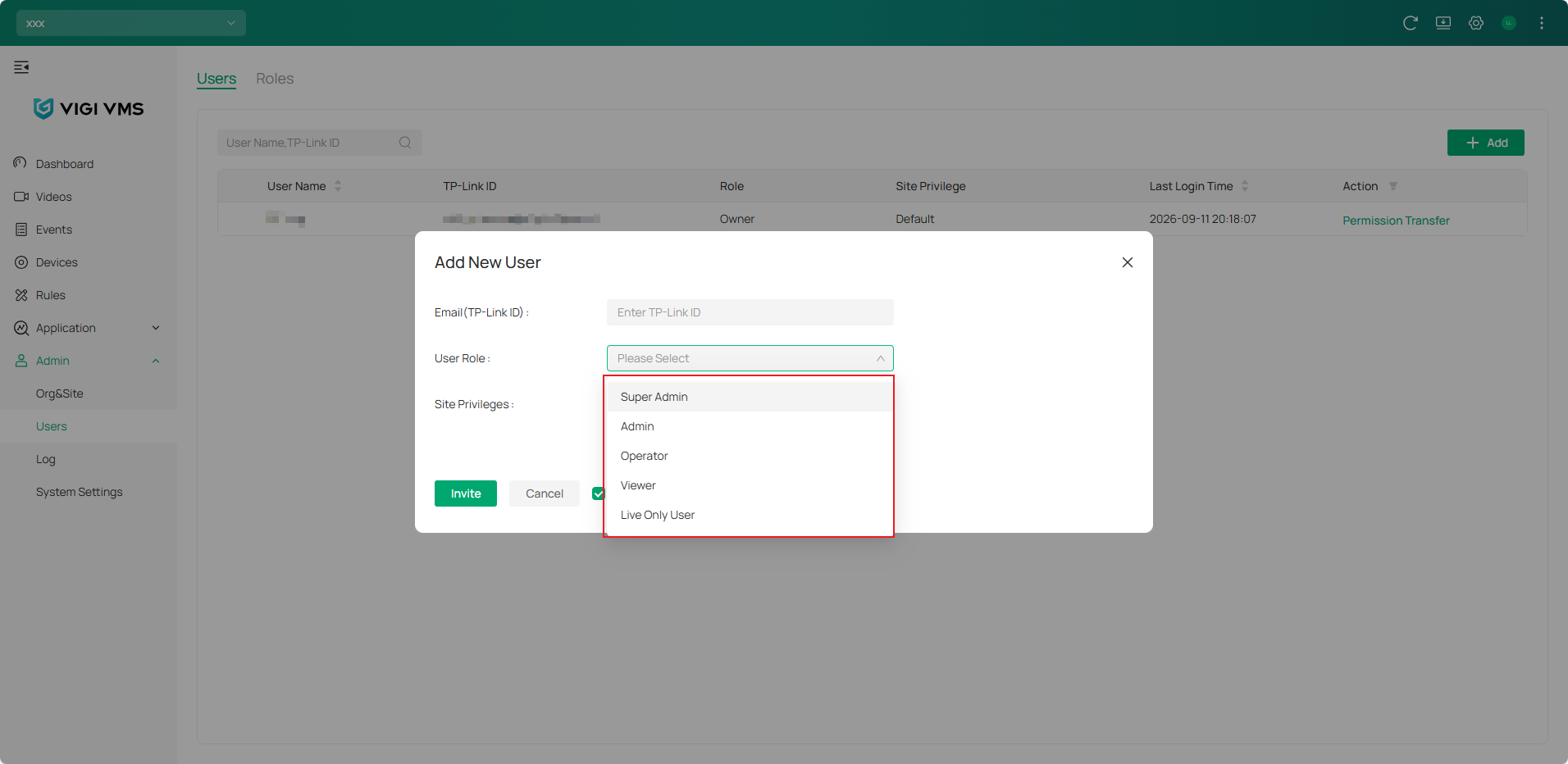
Task: Click the Permission Transfer link
Action: pos(1396,221)
